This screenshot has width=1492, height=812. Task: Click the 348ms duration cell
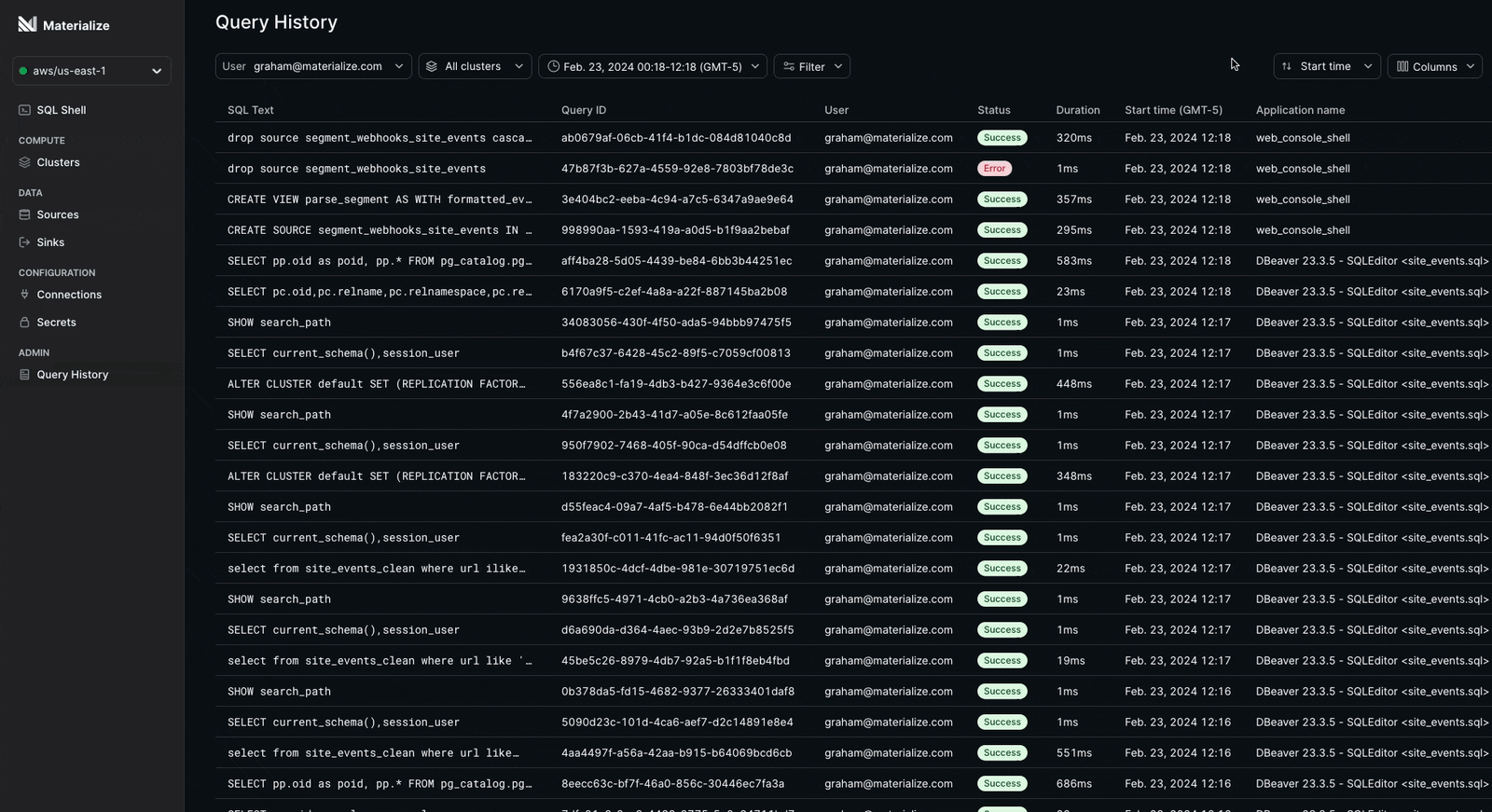pos(1074,476)
